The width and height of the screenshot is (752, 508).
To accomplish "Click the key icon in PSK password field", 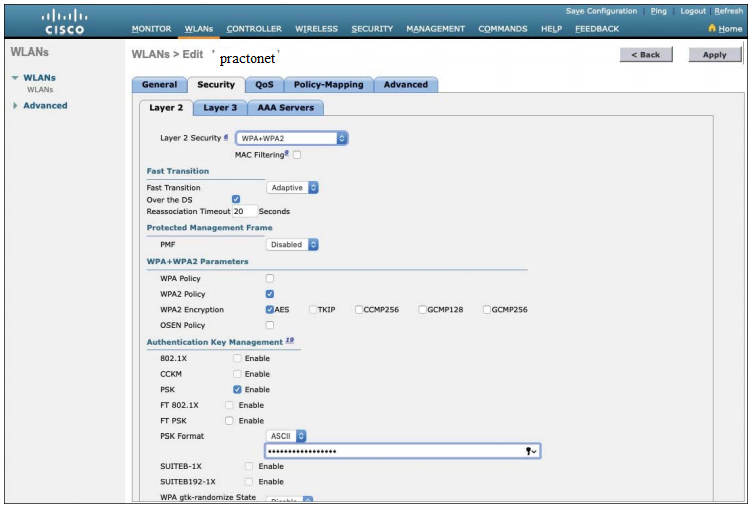I will coord(528,451).
